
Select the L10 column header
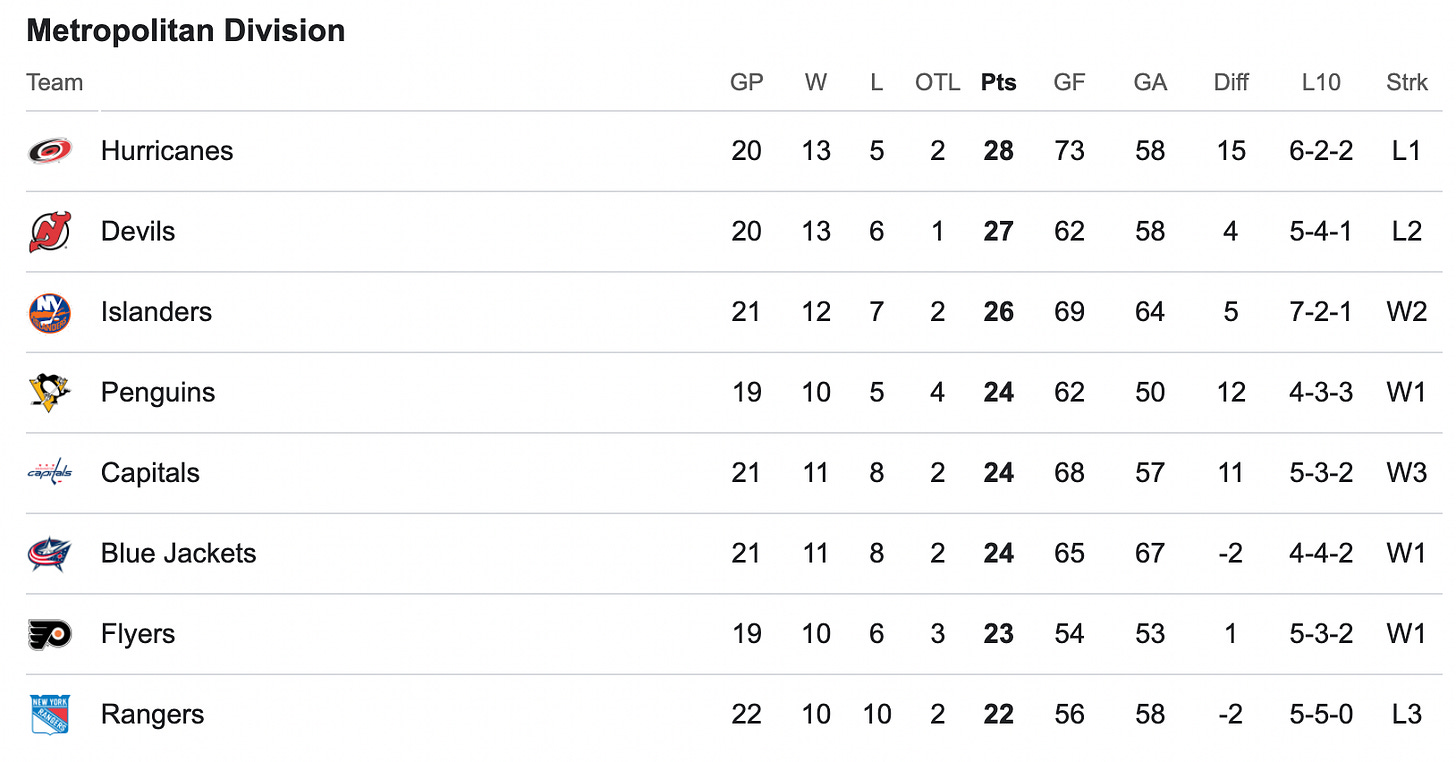(1321, 83)
